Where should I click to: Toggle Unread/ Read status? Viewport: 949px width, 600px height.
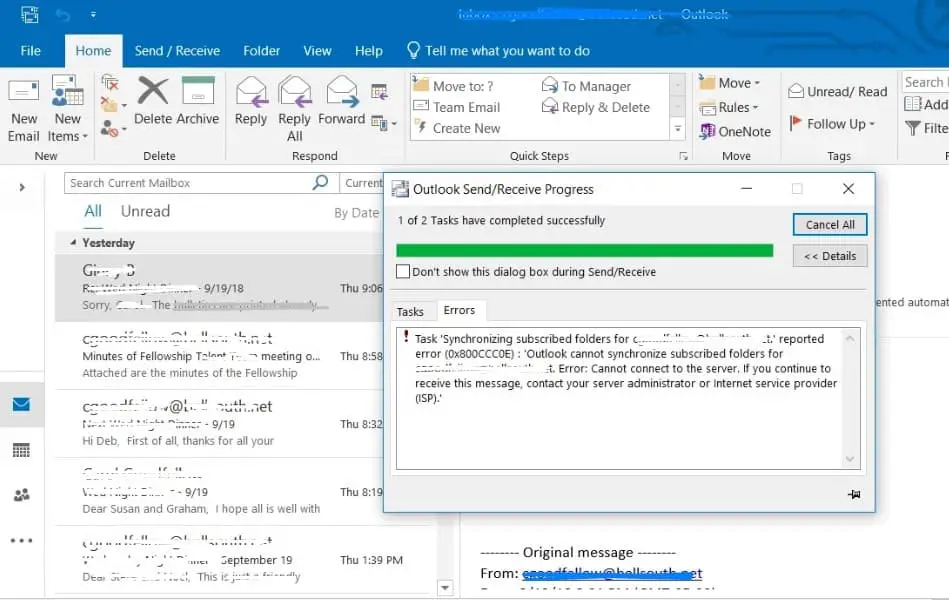(x=838, y=91)
